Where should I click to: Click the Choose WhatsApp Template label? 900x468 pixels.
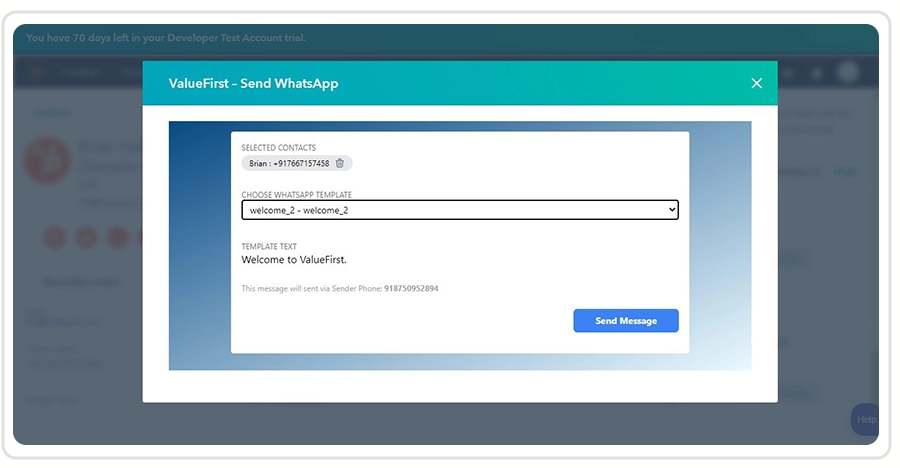(x=296, y=195)
